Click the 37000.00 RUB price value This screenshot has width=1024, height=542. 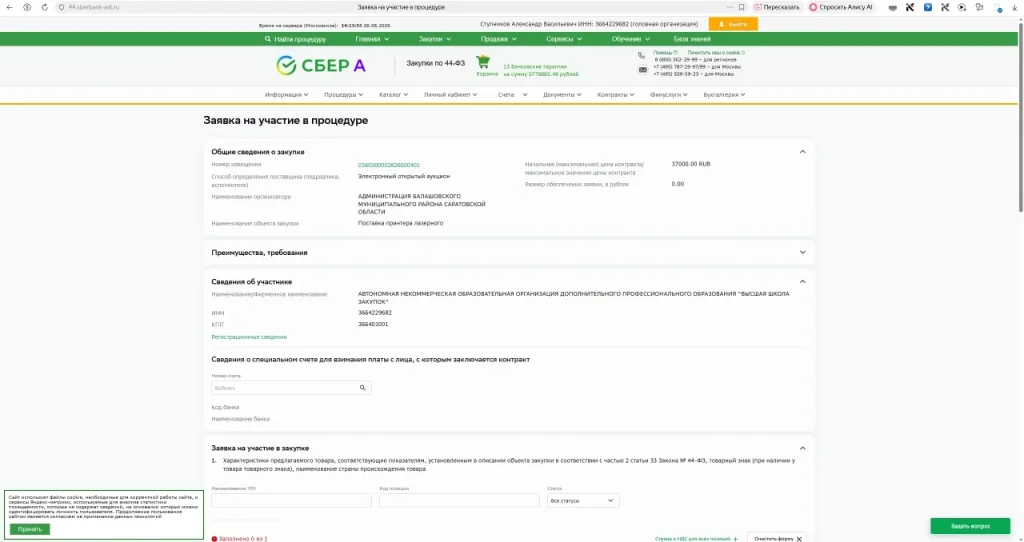coord(690,164)
